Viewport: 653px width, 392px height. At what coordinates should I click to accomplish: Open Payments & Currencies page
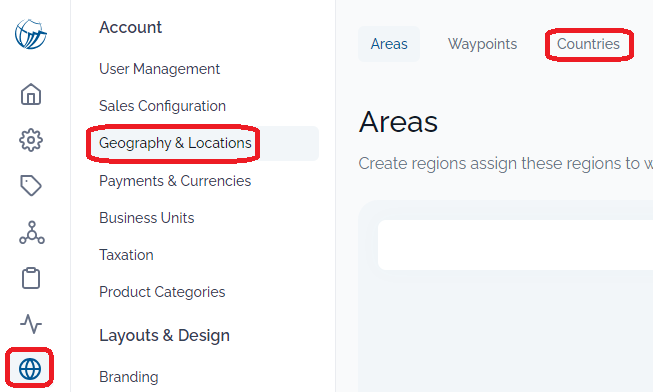point(175,181)
